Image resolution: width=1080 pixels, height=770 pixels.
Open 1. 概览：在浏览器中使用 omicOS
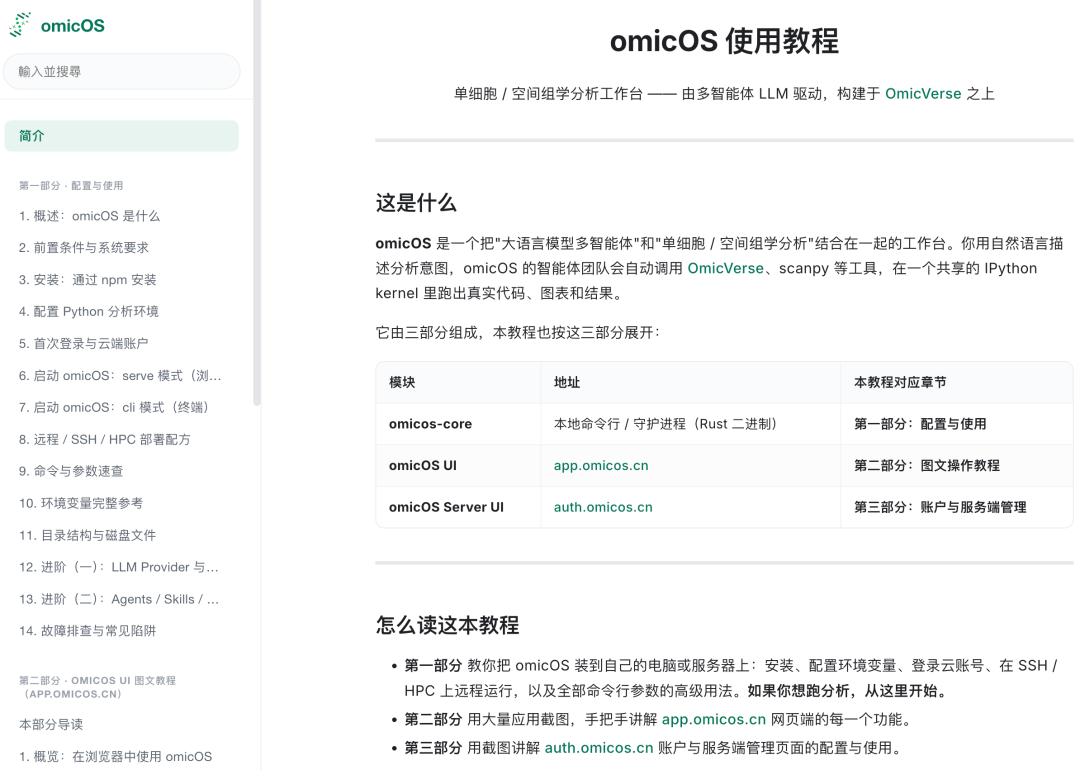(116, 756)
